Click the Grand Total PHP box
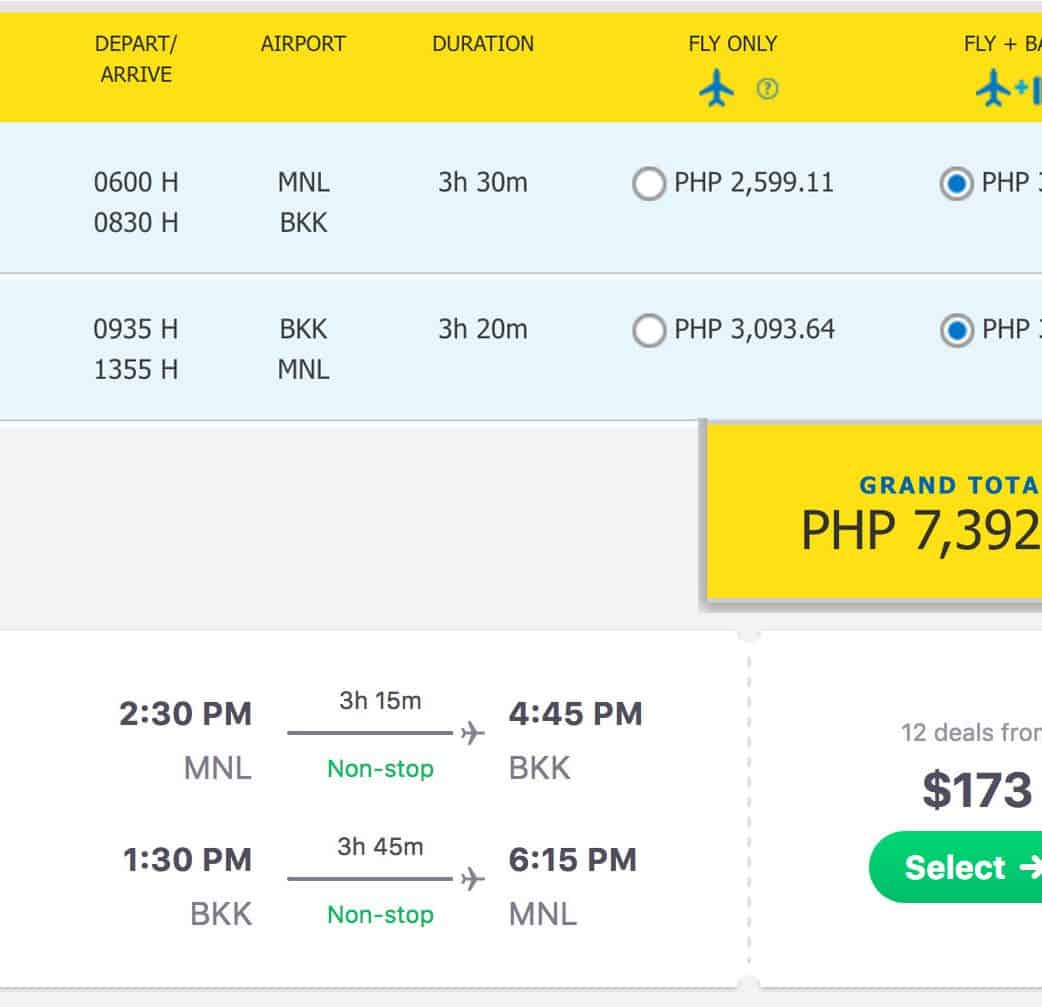Image resolution: width=1042 pixels, height=1007 pixels. pyautogui.click(x=876, y=511)
